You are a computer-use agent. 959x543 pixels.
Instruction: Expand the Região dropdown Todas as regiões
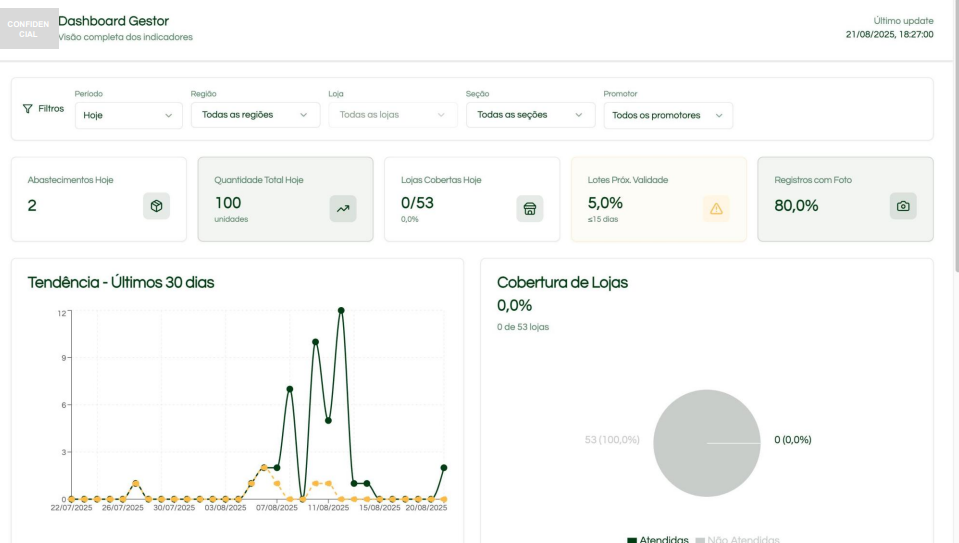point(254,115)
